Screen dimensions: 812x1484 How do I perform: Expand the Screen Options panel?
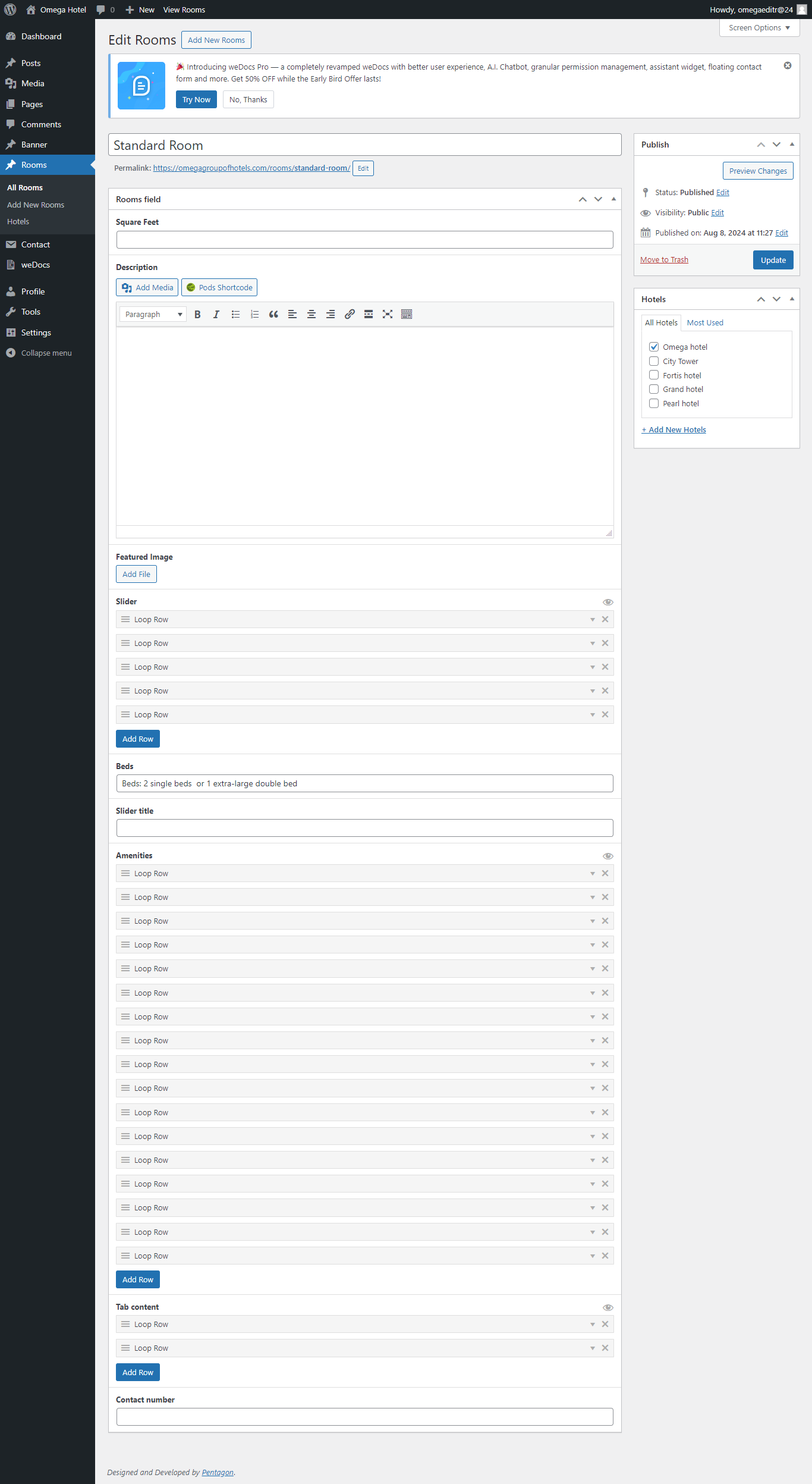pyautogui.click(x=759, y=28)
